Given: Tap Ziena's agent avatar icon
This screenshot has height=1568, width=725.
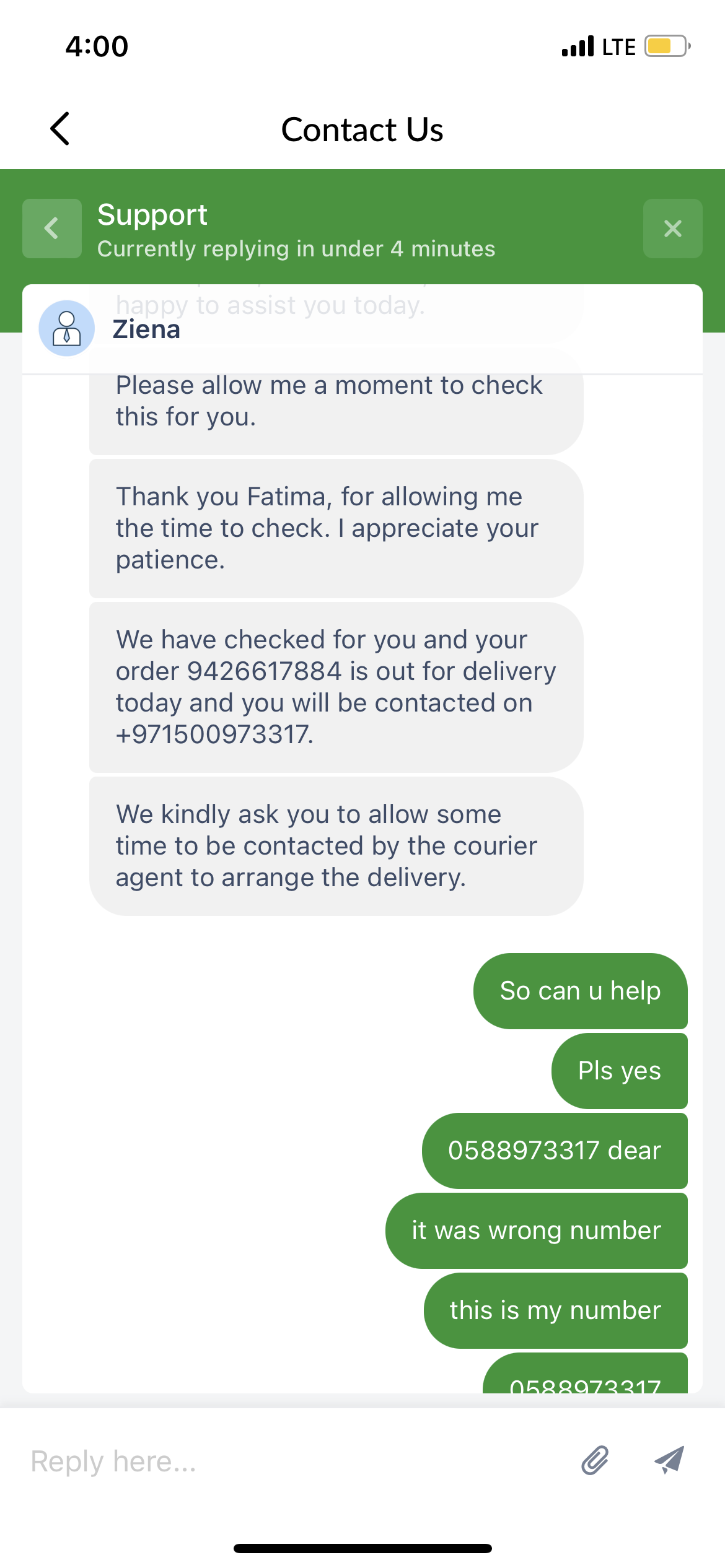Looking at the screenshot, I should tap(67, 328).
